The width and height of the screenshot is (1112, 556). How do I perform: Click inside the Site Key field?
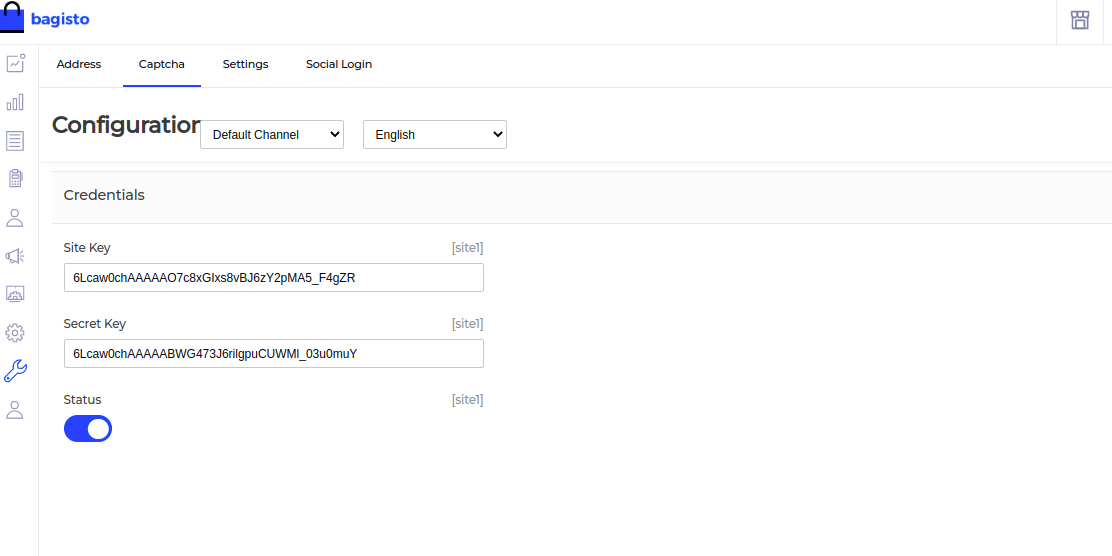coord(273,278)
